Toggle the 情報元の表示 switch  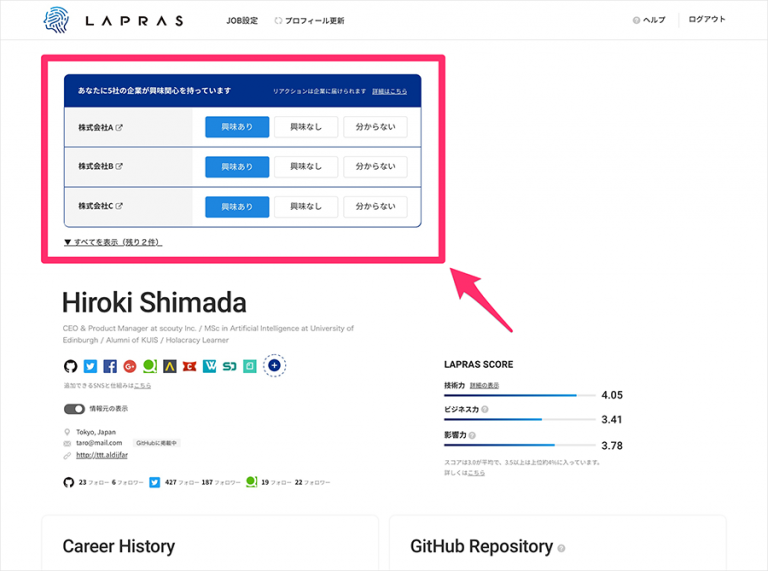(x=74, y=409)
